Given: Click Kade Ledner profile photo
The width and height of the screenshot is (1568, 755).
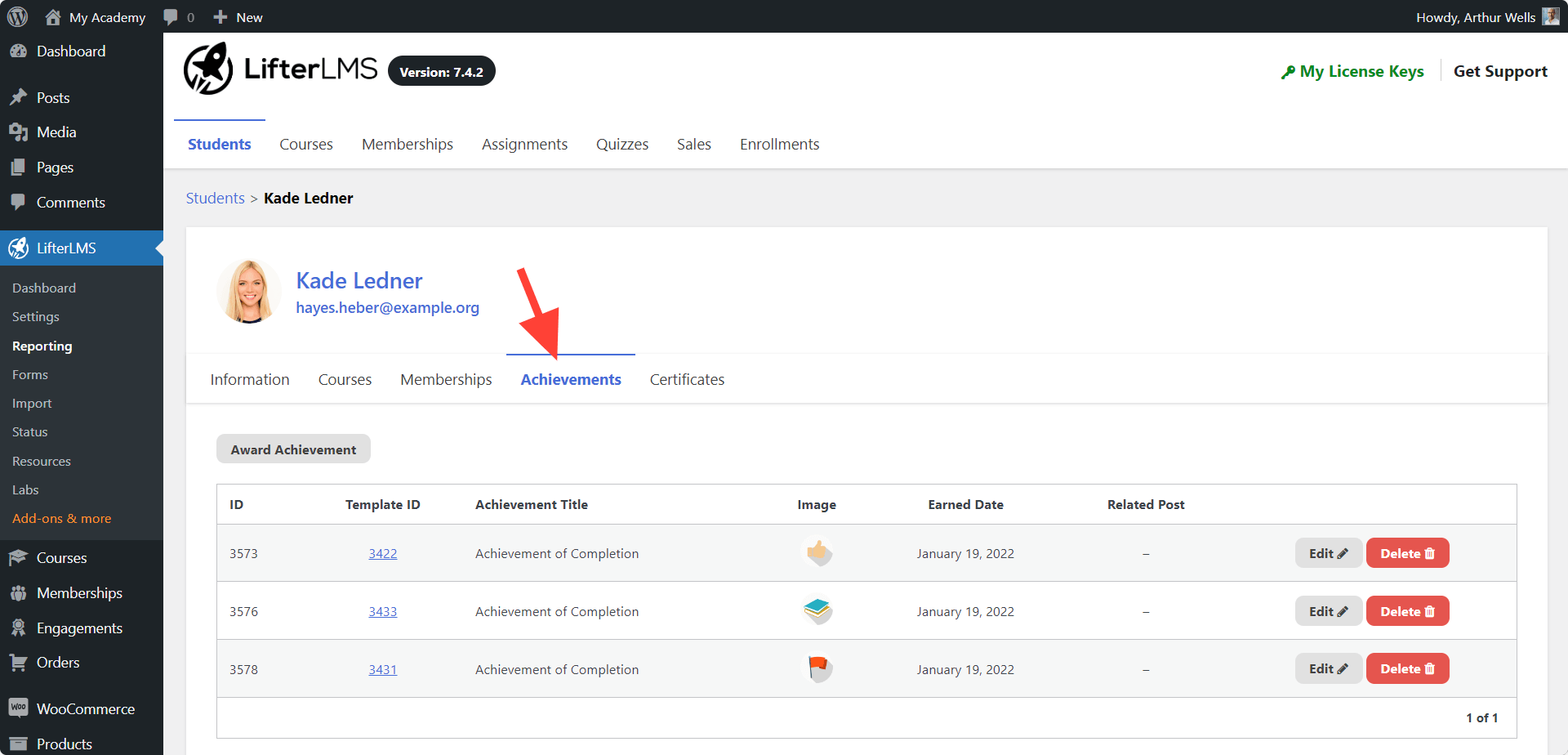Looking at the screenshot, I should coord(248,292).
